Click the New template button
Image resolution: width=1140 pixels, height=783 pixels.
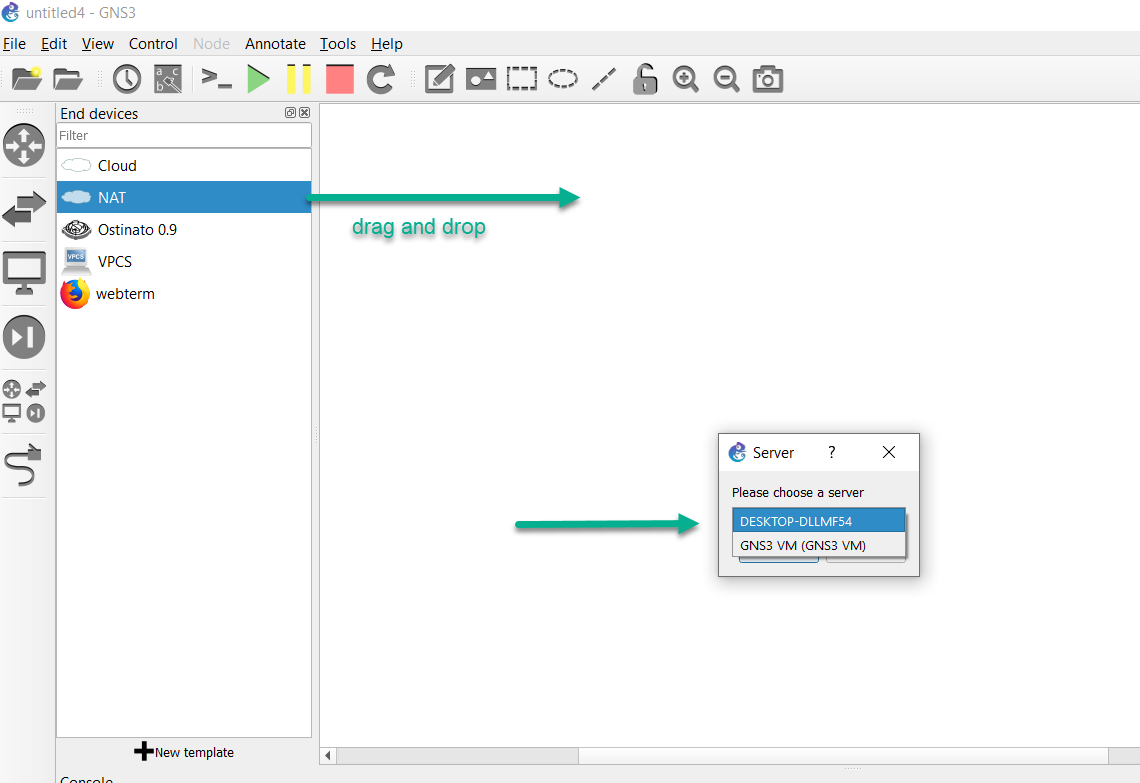(x=184, y=752)
